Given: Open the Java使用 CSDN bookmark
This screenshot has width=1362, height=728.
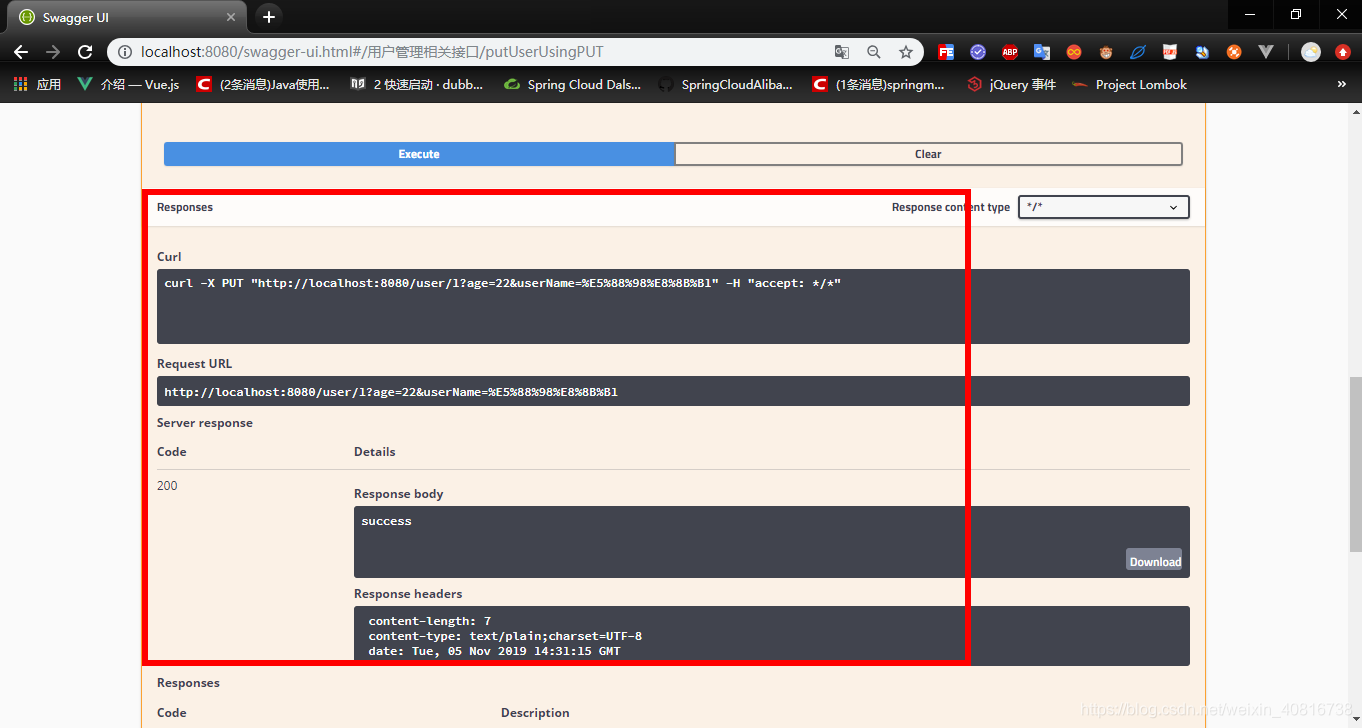Looking at the screenshot, I should pos(264,85).
